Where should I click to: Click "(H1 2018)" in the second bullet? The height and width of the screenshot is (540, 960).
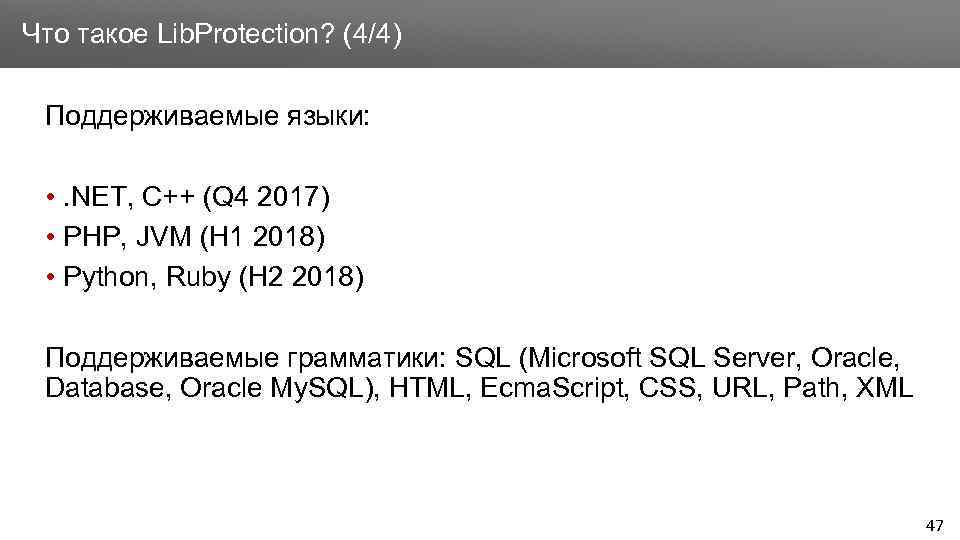(264, 238)
